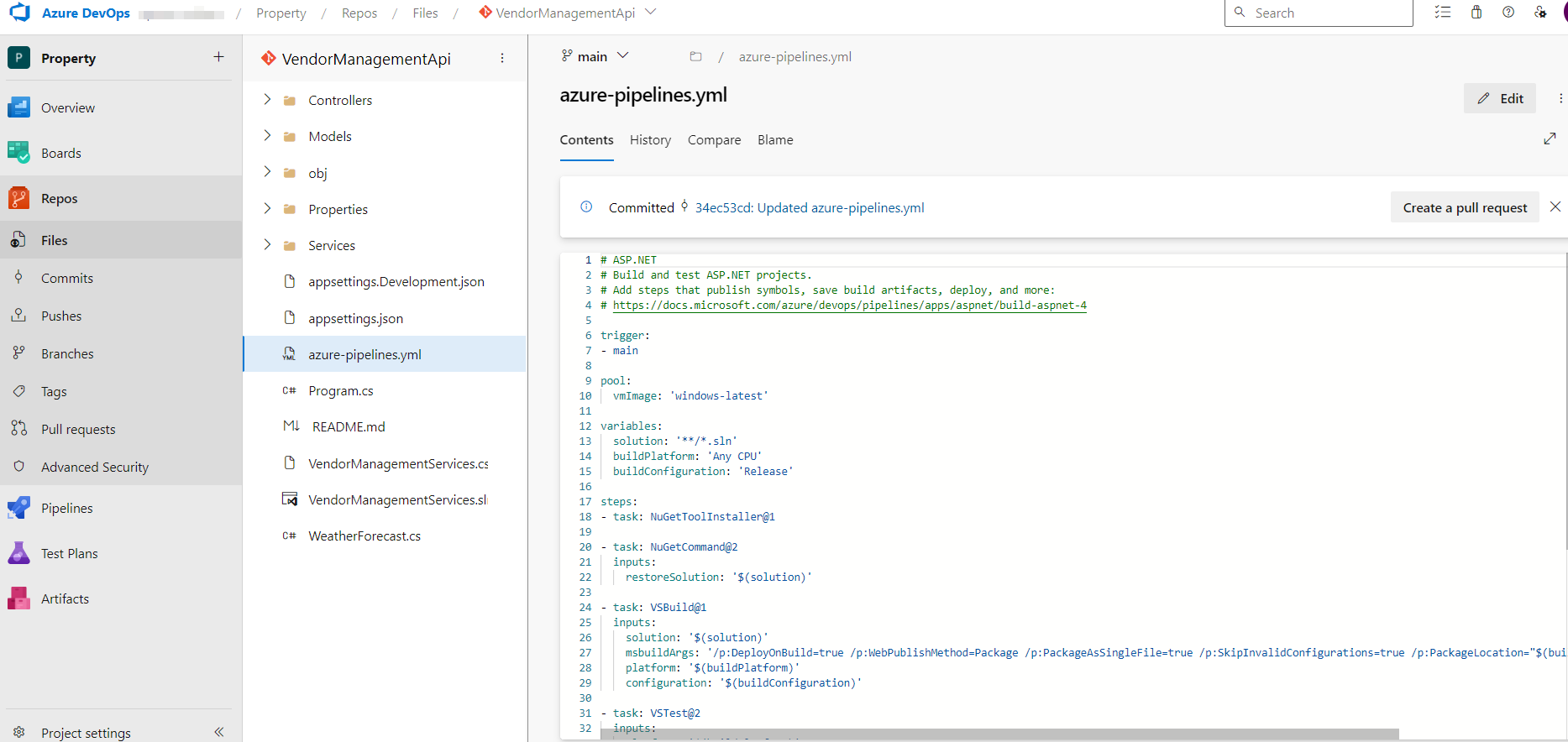
Task: Open work items list icon in header
Action: coord(1443,13)
